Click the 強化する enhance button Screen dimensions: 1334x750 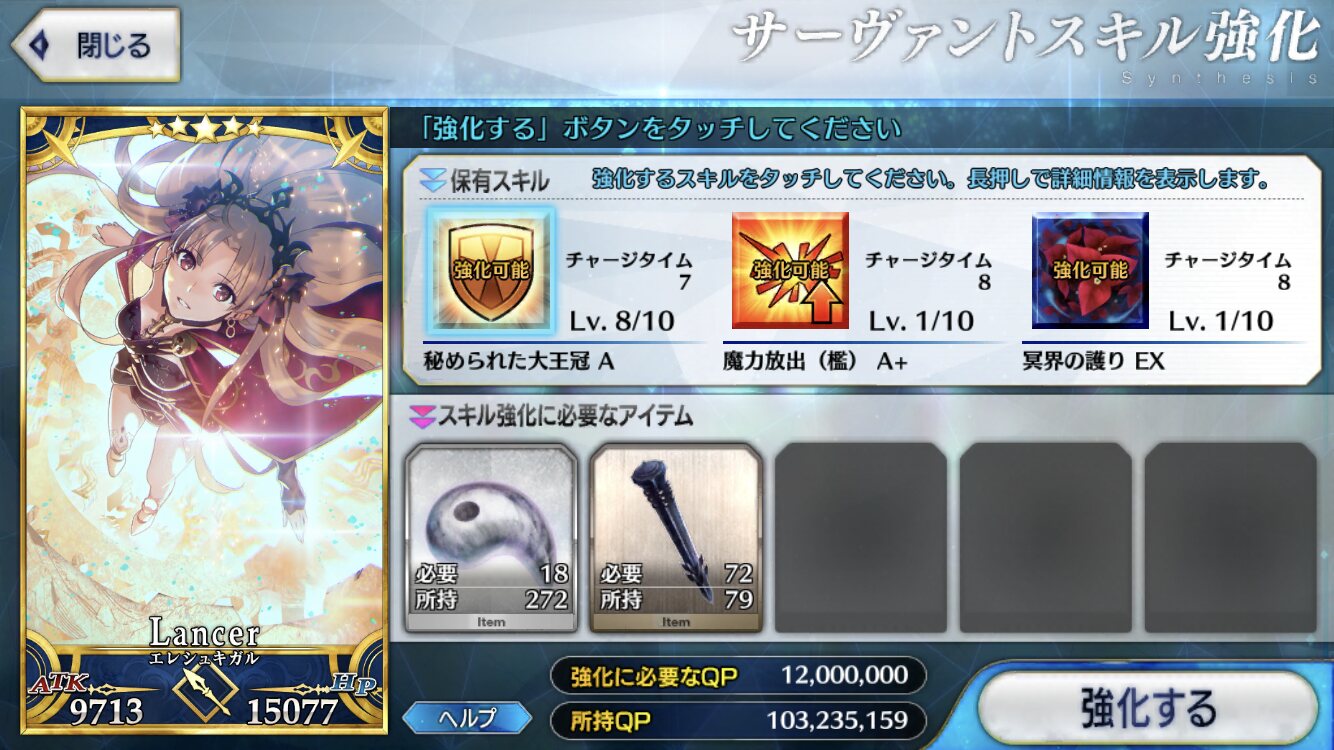[x=1148, y=707]
